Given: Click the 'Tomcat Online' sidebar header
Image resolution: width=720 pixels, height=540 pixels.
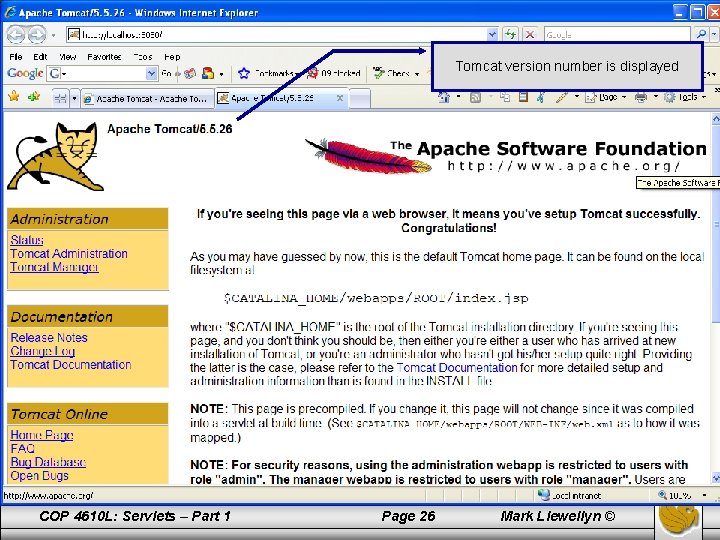Looking at the screenshot, I should pos(88,414).
